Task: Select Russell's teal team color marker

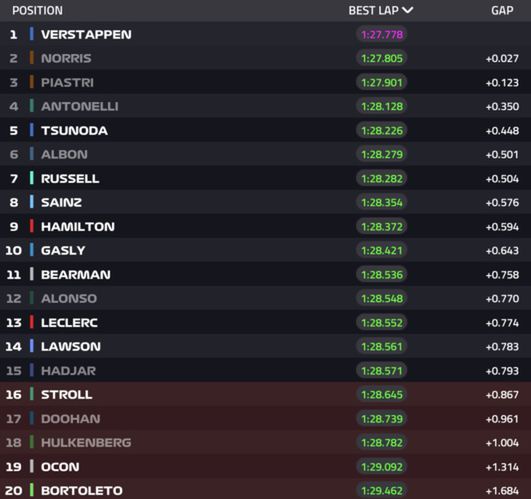Action: [x=31, y=178]
